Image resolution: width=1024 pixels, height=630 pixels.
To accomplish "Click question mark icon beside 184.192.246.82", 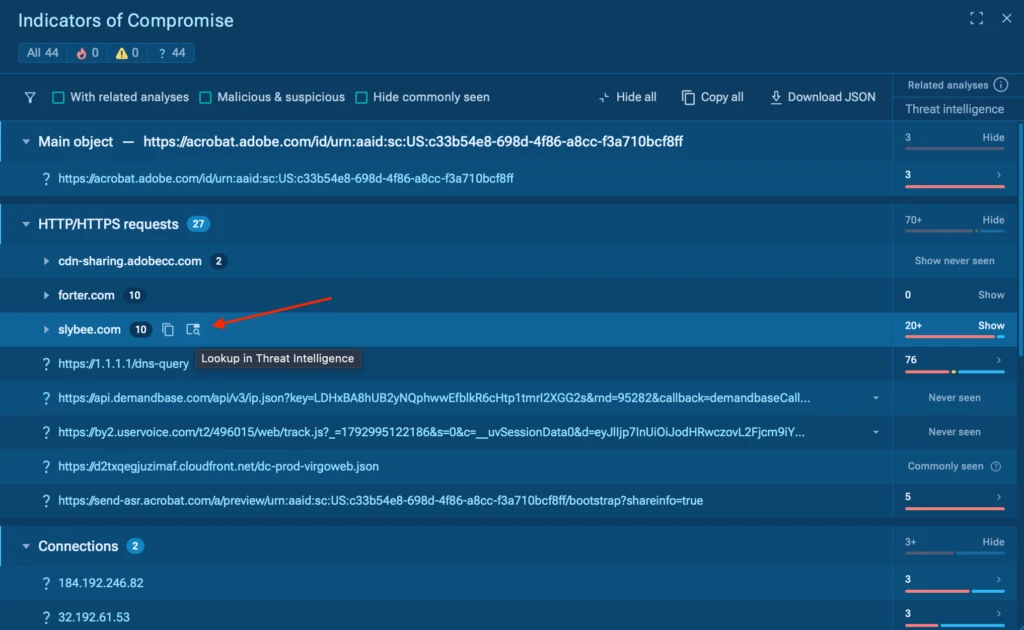I will click(x=46, y=583).
